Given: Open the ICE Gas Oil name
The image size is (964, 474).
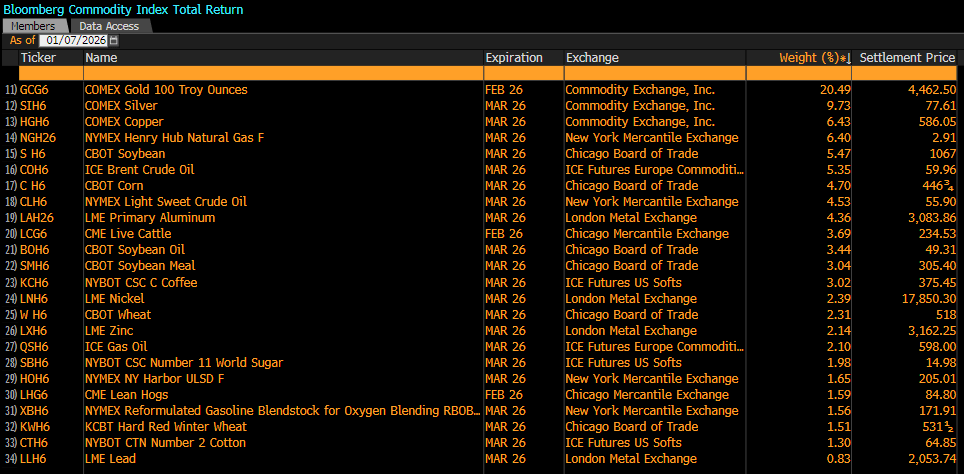Looking at the screenshot, I should tap(116, 347).
